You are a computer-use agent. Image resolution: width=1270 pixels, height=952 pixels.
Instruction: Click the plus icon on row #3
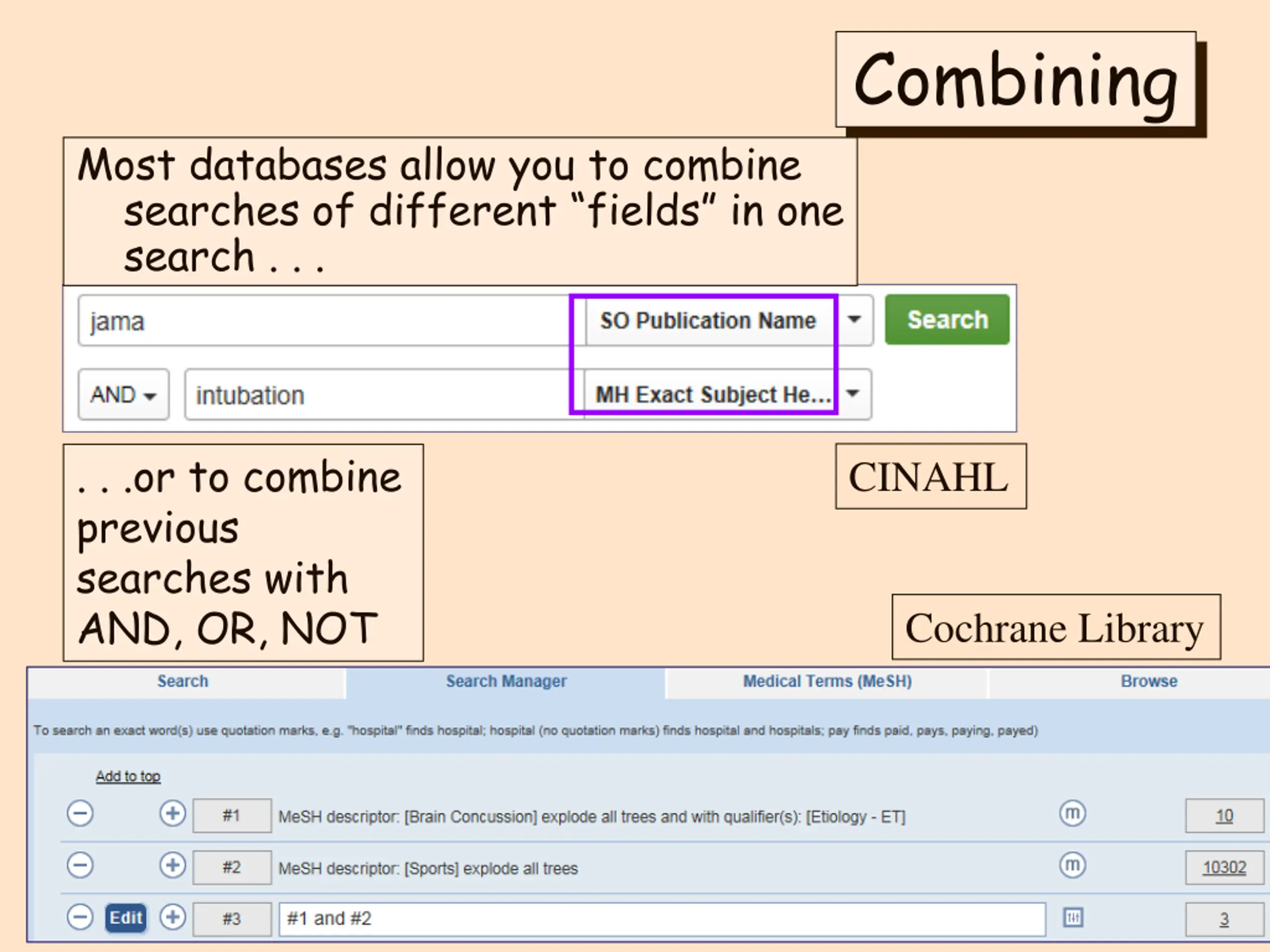172,917
